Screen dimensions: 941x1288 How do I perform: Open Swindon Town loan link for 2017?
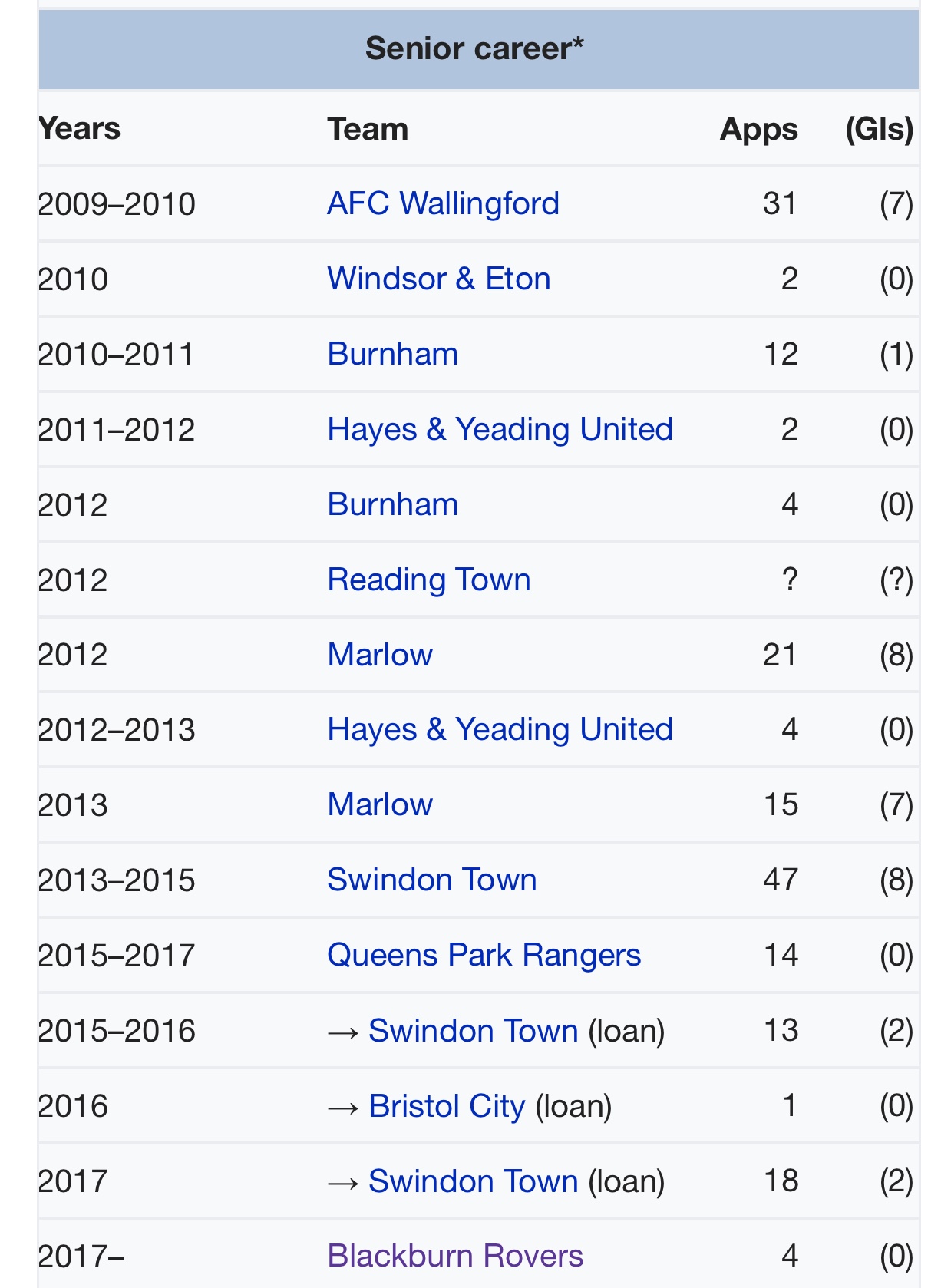coord(473,1181)
